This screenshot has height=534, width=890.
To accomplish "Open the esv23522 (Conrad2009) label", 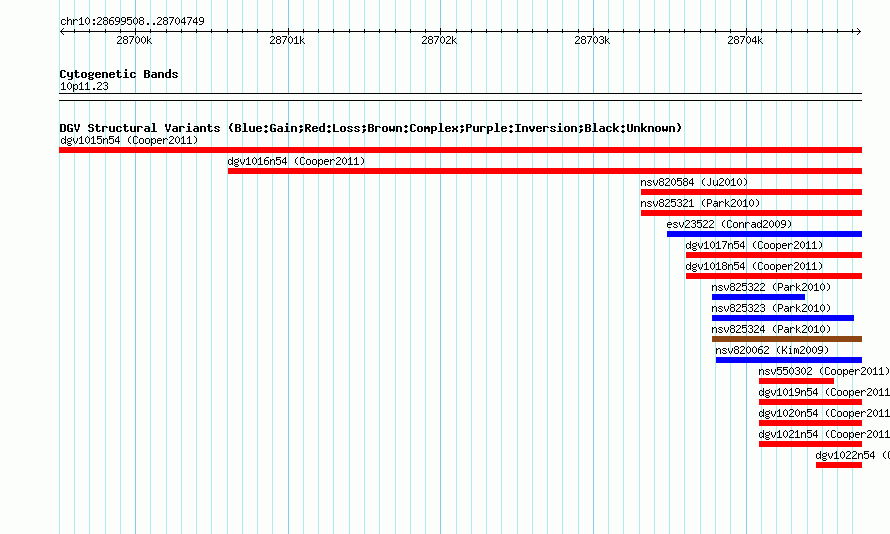I will pos(729,224).
